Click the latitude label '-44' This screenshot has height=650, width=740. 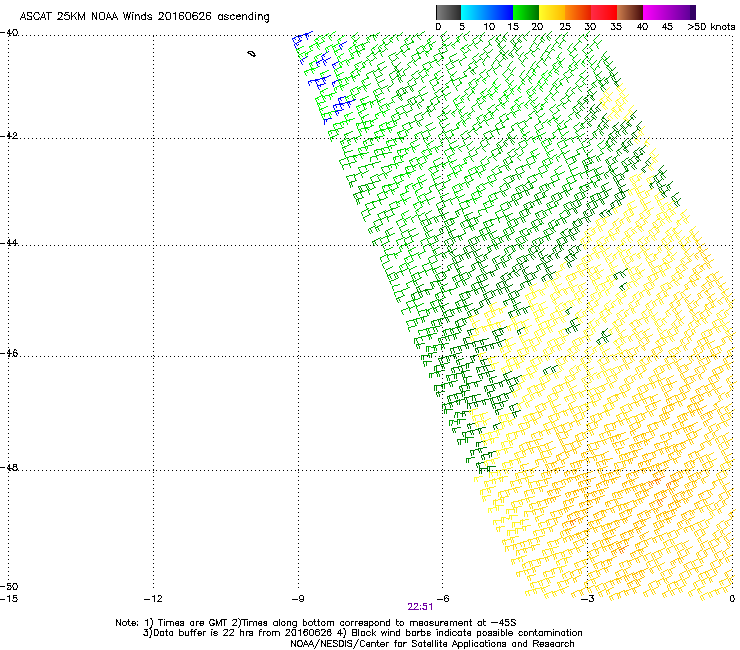tap(9, 243)
